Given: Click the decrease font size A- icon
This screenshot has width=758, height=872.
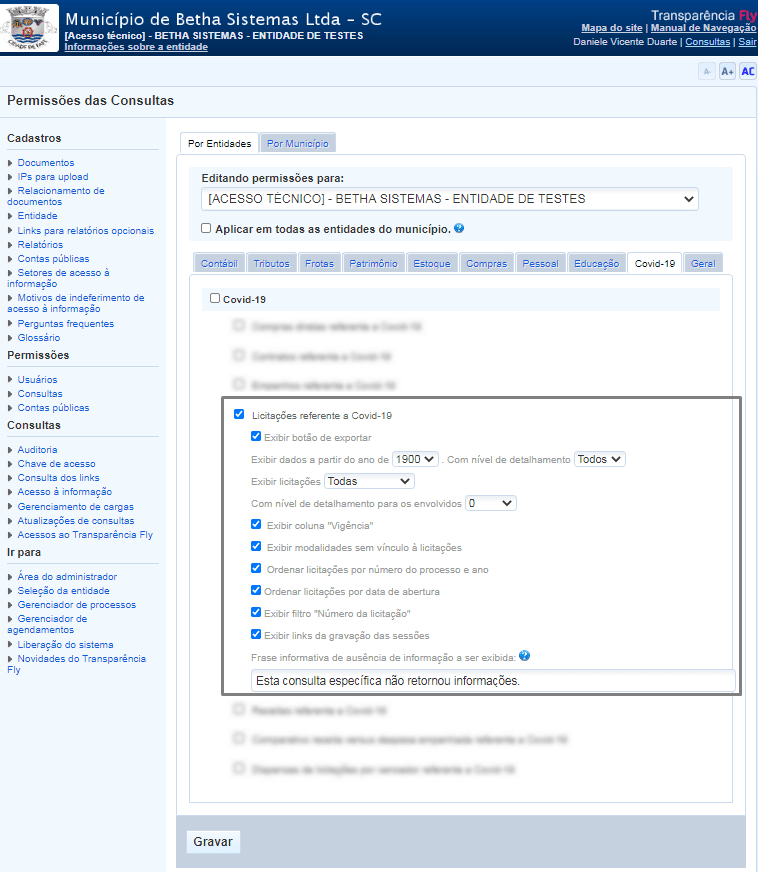Looking at the screenshot, I should (x=707, y=71).
